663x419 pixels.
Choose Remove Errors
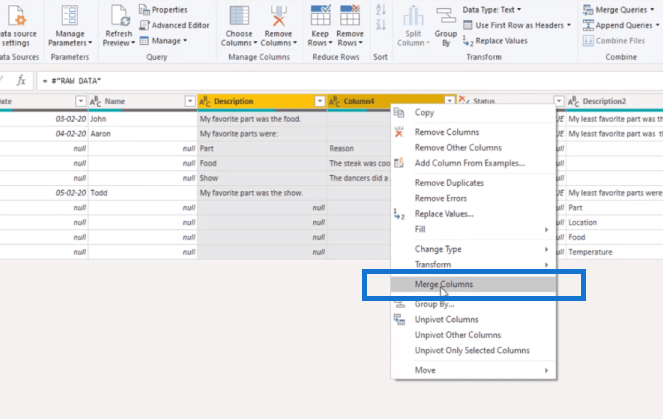473,198
